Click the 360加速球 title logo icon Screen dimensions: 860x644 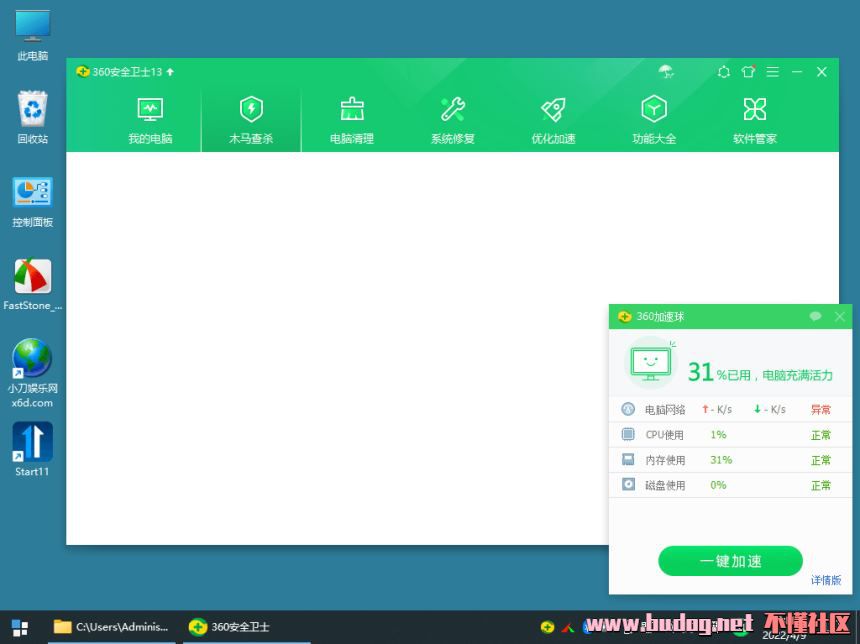[624, 317]
